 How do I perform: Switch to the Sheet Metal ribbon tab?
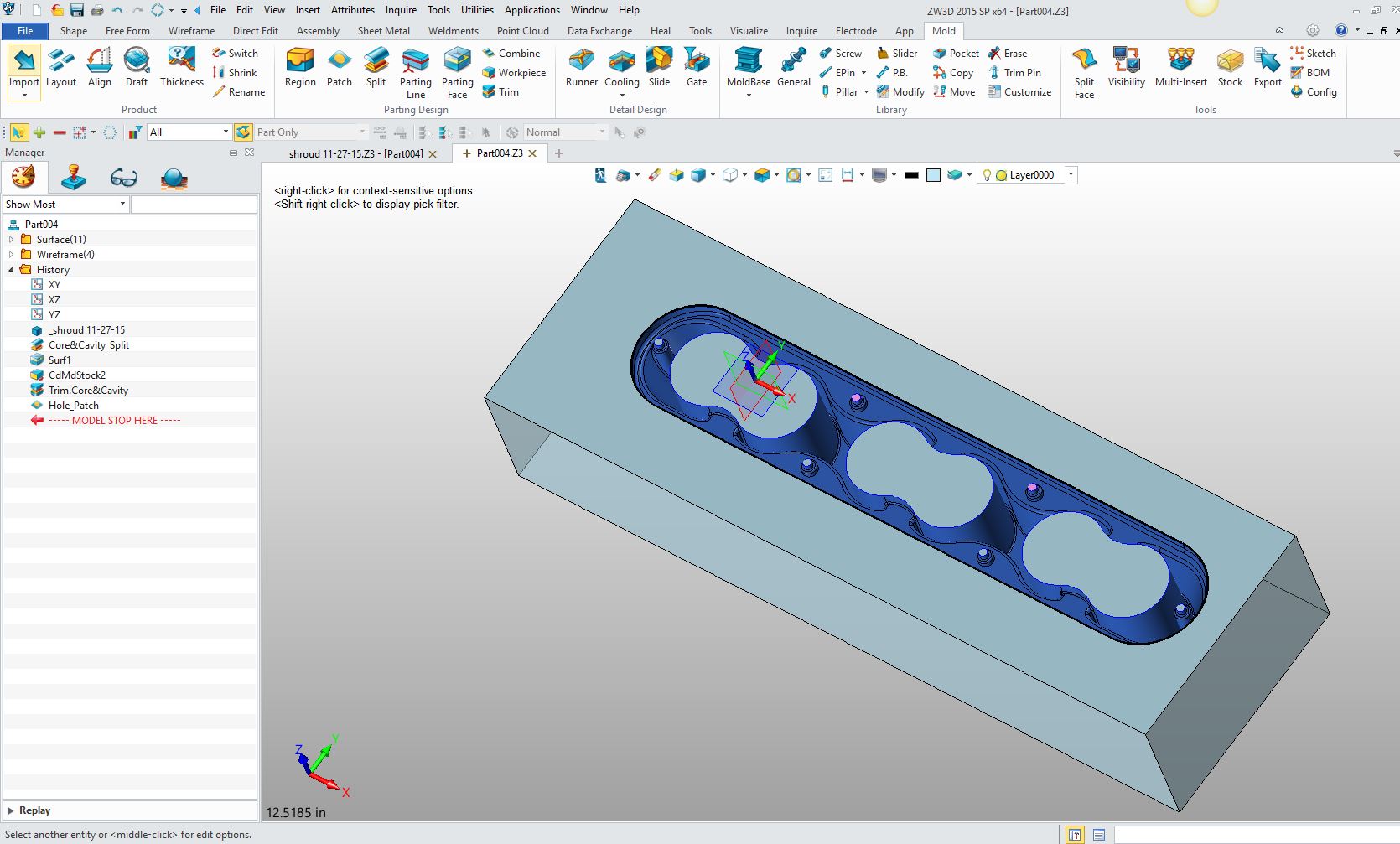(x=383, y=31)
